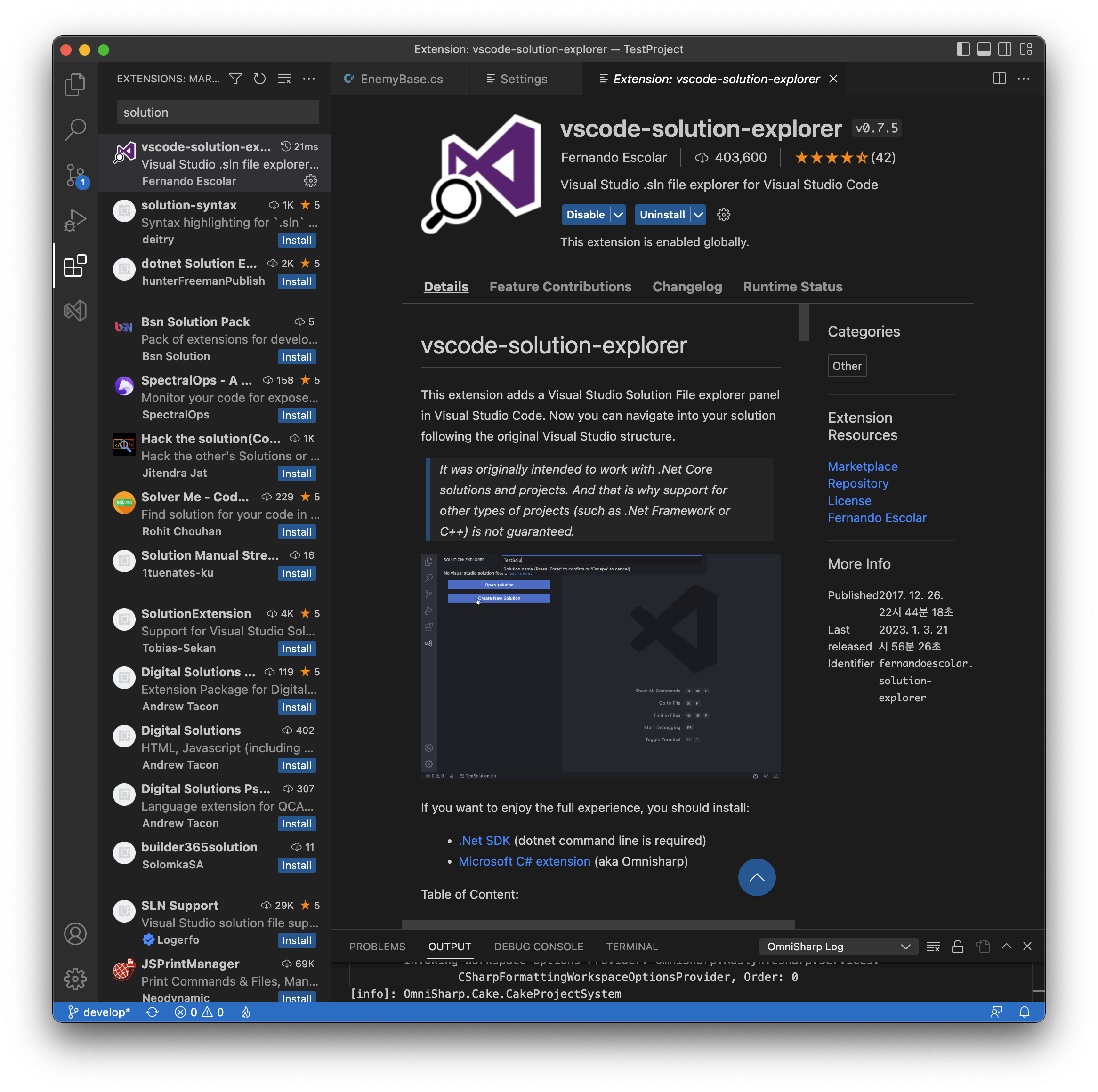Click the filter extensions funnel icon

tap(235, 79)
